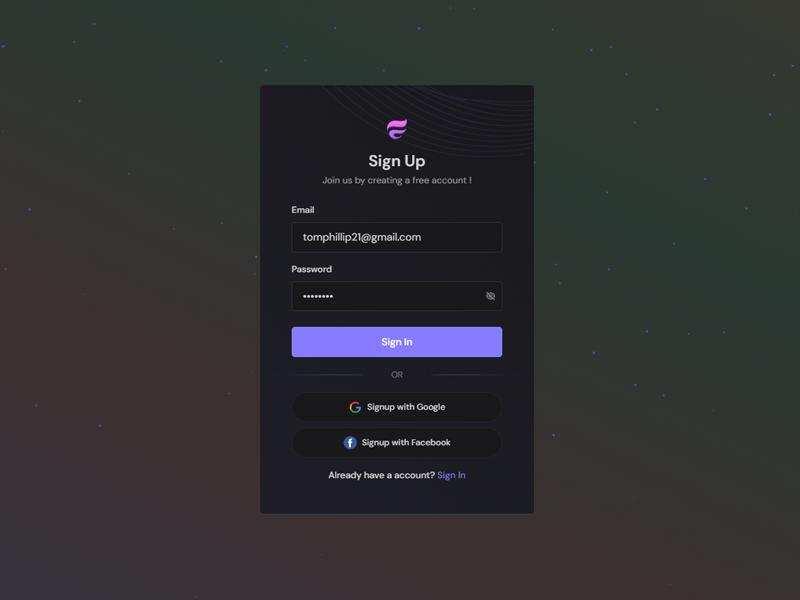Click the Facebook f logo icon

pos(350,442)
